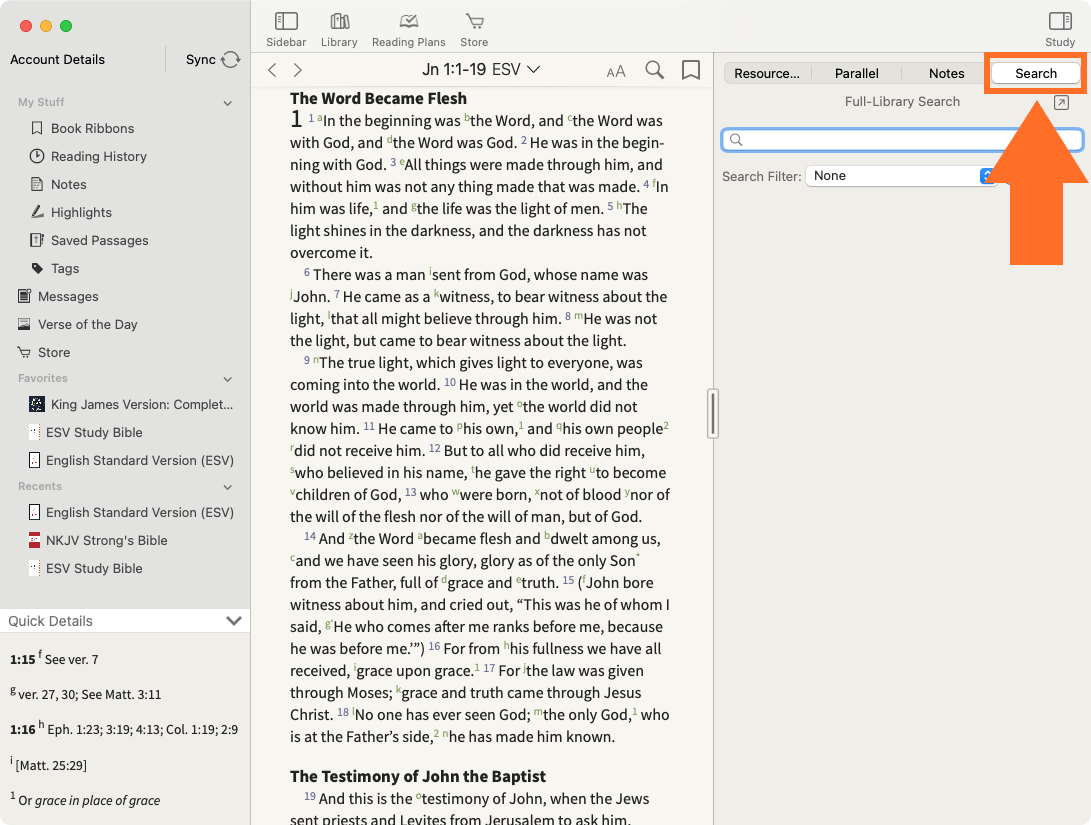Collapse the Quick Details panel
The height and width of the screenshot is (825, 1091).
pos(234,620)
